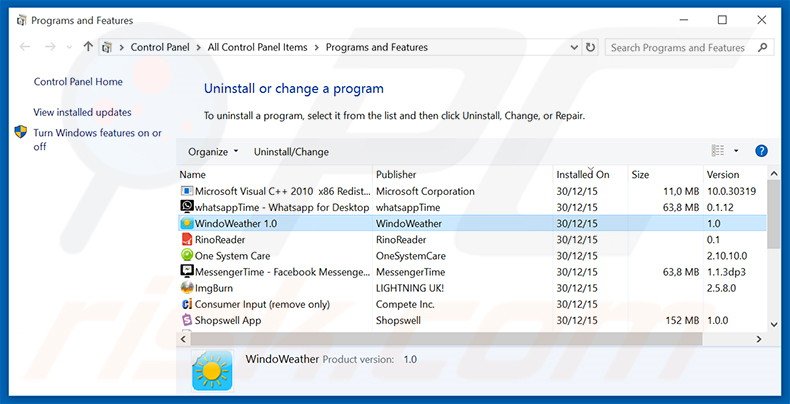Click the 2.5.8.0 version cell

(721, 288)
